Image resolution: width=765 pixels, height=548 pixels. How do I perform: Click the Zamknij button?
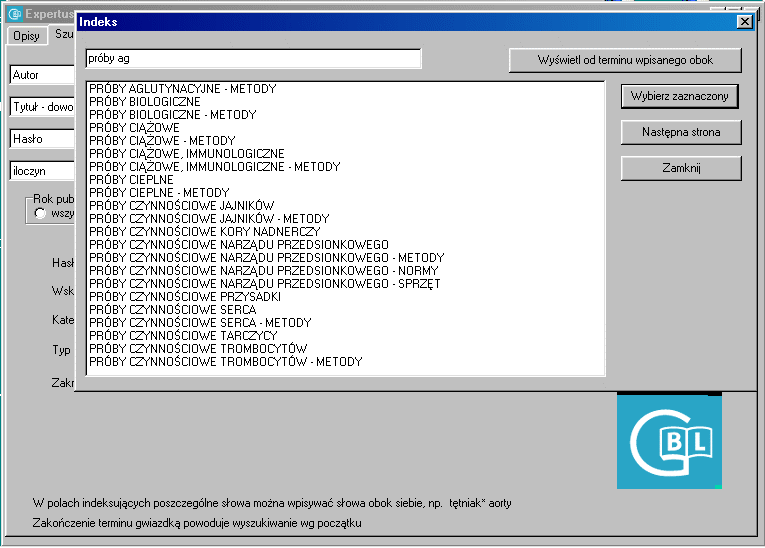pos(680,168)
